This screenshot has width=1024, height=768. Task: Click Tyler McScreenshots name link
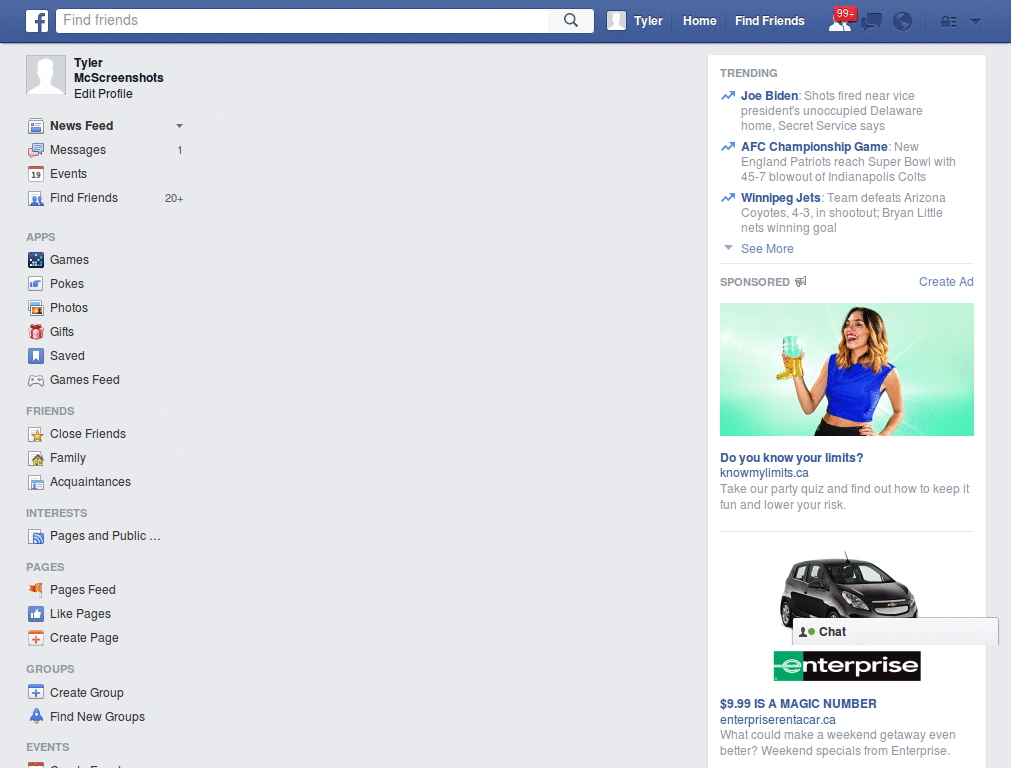point(118,70)
